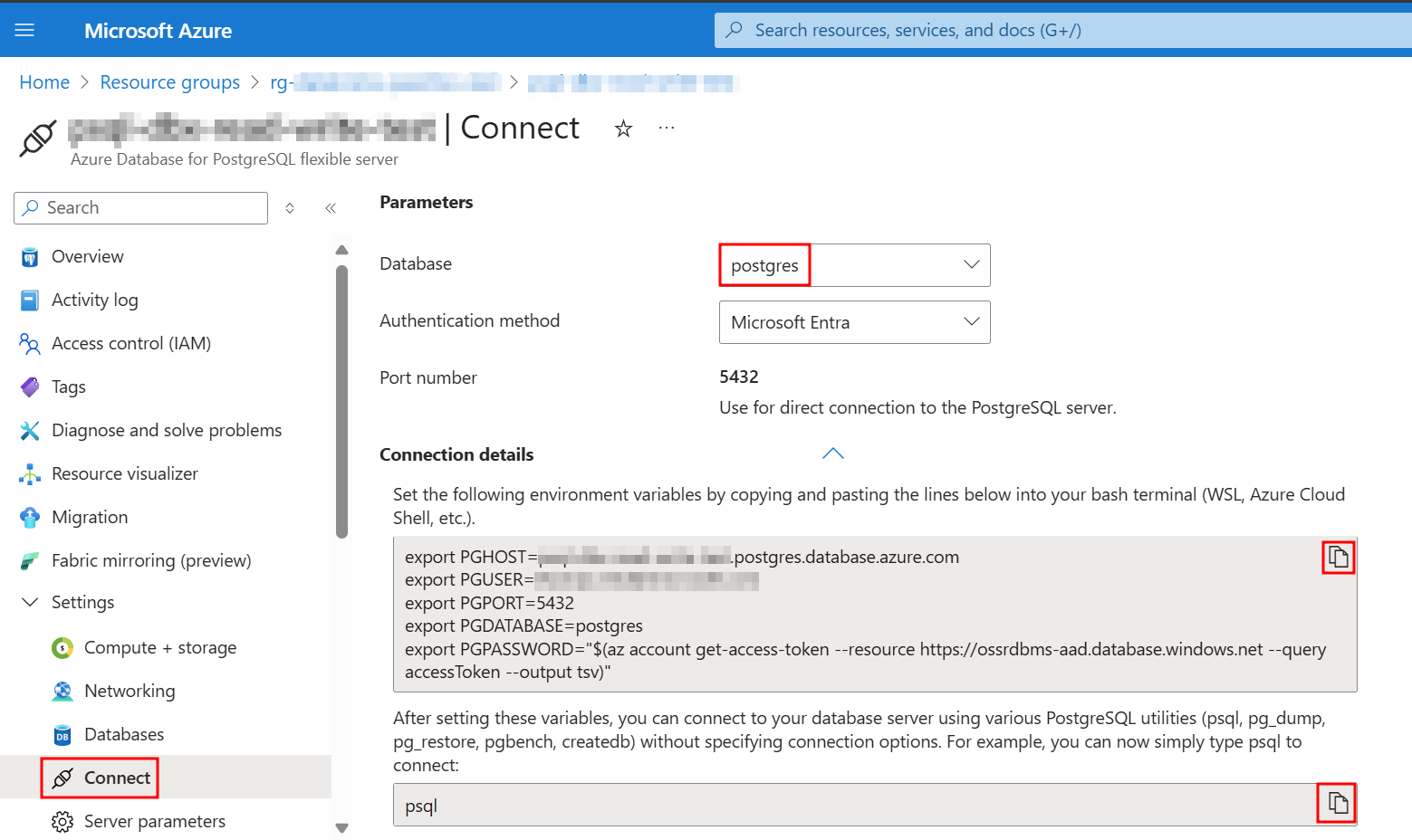Click the Parameters heading
The height and width of the screenshot is (840, 1412).
(x=426, y=202)
